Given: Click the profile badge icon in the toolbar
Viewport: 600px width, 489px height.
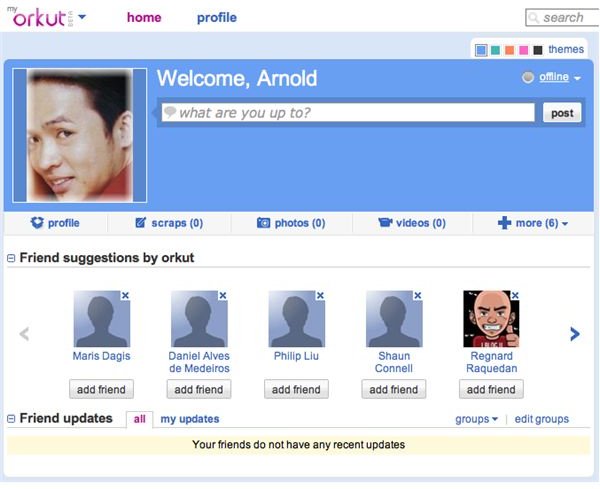Looking at the screenshot, I should tap(37, 223).
